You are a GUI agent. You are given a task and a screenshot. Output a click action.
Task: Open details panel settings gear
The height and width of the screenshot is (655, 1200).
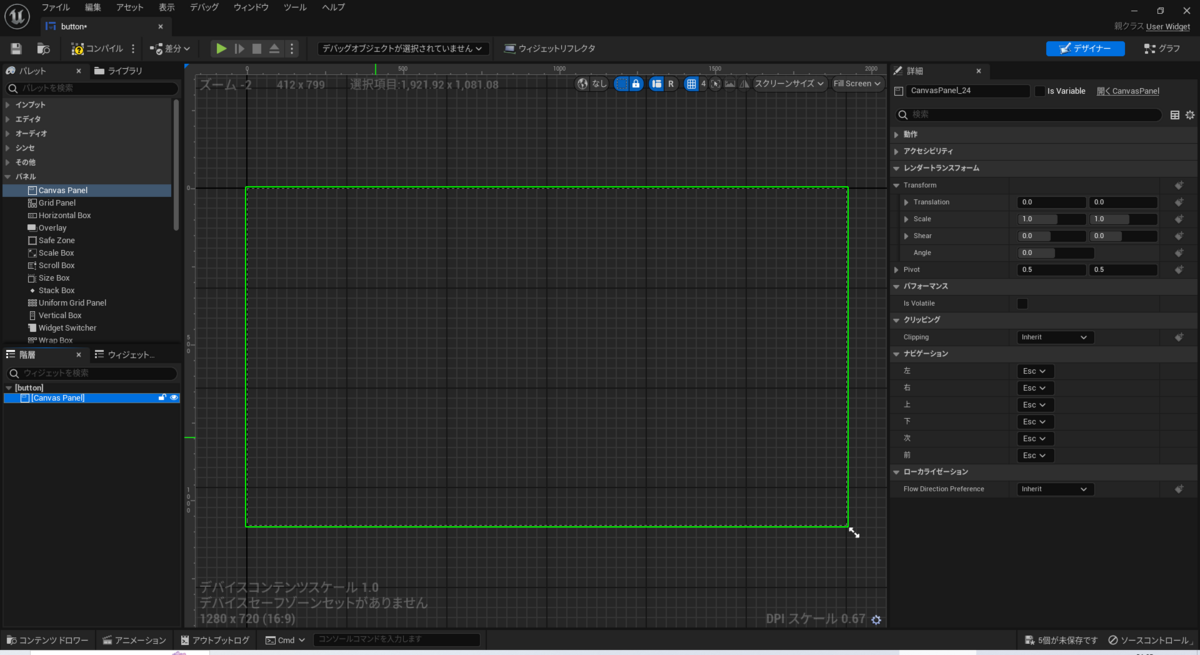1190,115
